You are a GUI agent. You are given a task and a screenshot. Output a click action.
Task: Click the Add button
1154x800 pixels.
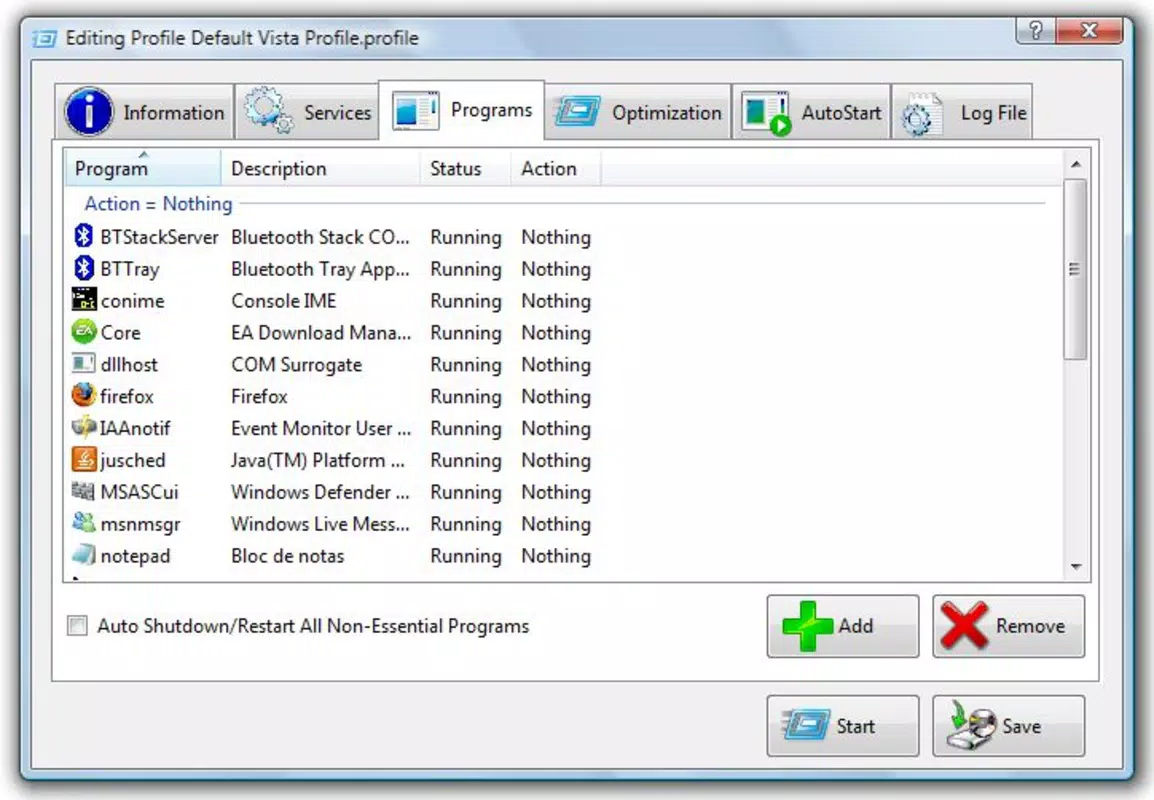843,626
